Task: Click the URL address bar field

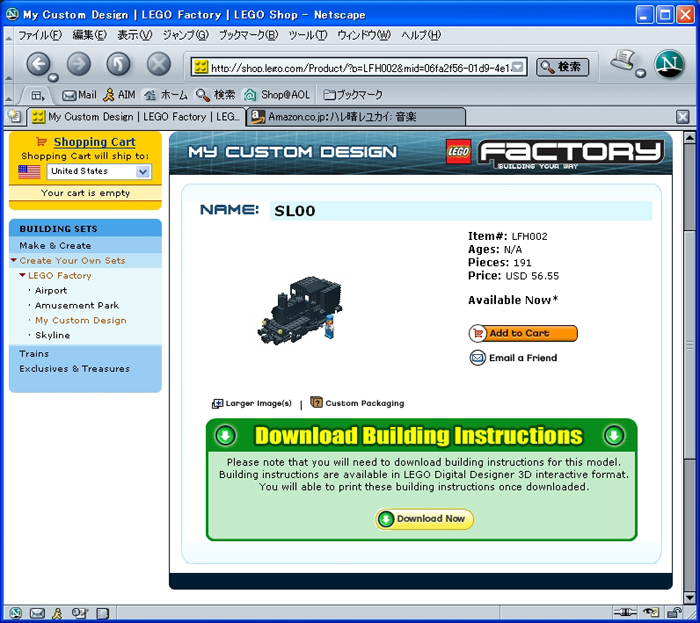Action: pos(359,68)
